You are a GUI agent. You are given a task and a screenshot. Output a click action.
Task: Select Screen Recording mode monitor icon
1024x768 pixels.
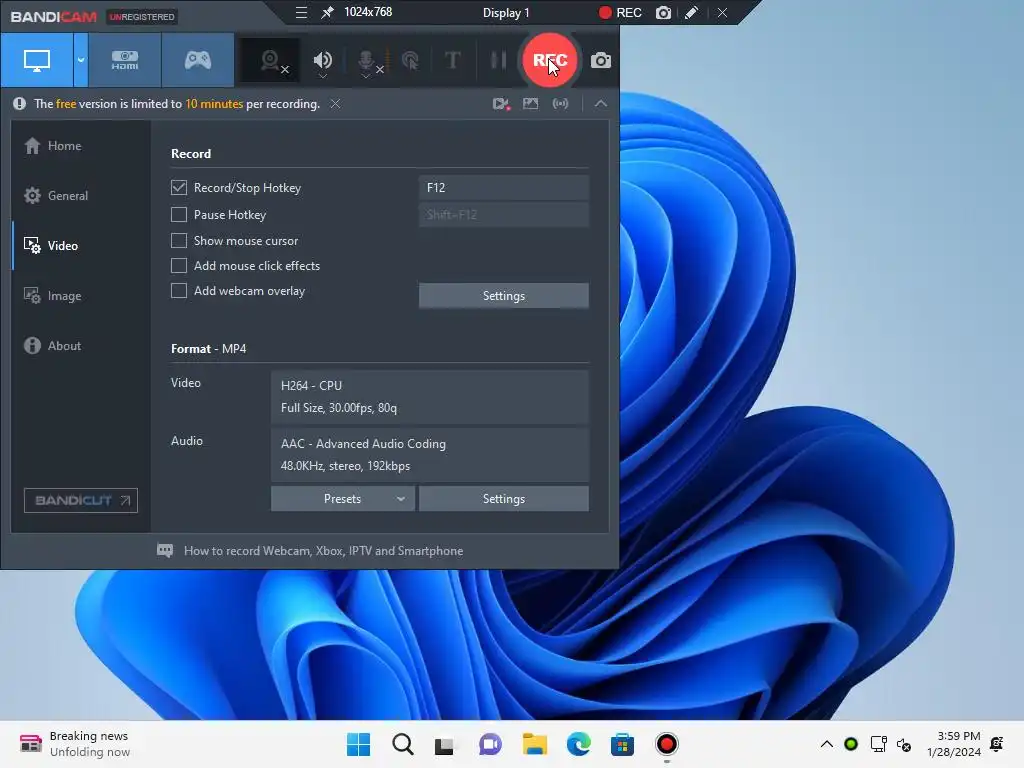click(x=37, y=60)
